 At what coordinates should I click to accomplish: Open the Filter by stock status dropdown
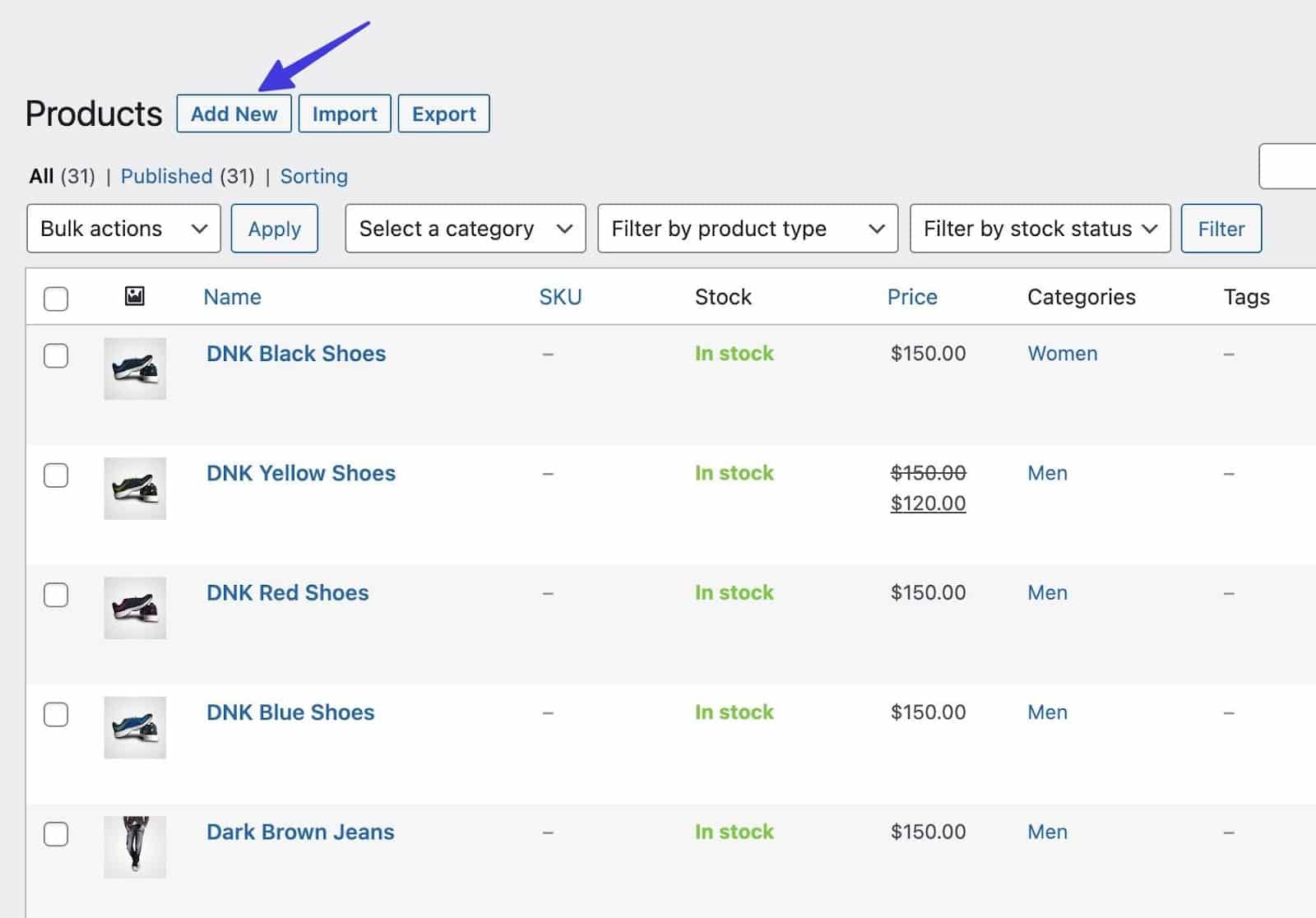pos(1040,229)
